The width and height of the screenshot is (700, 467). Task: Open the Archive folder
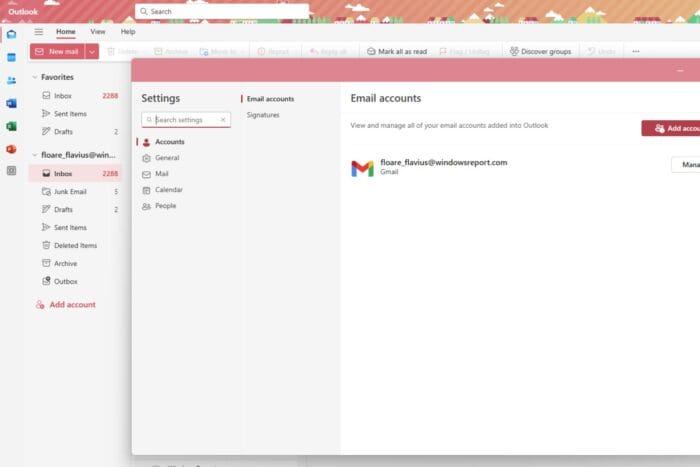click(75, 263)
